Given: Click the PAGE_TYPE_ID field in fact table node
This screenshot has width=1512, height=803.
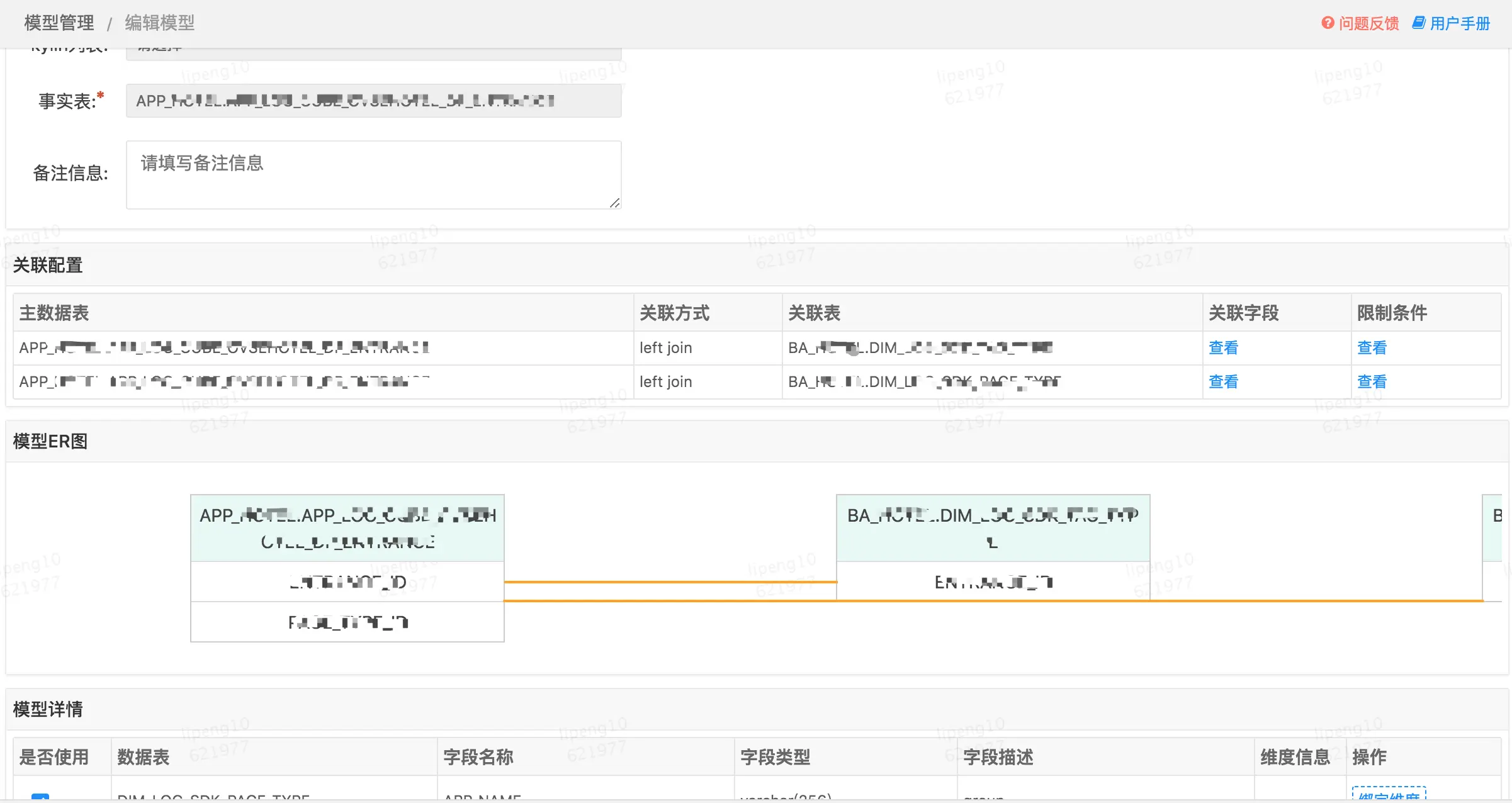Looking at the screenshot, I should coord(347,622).
